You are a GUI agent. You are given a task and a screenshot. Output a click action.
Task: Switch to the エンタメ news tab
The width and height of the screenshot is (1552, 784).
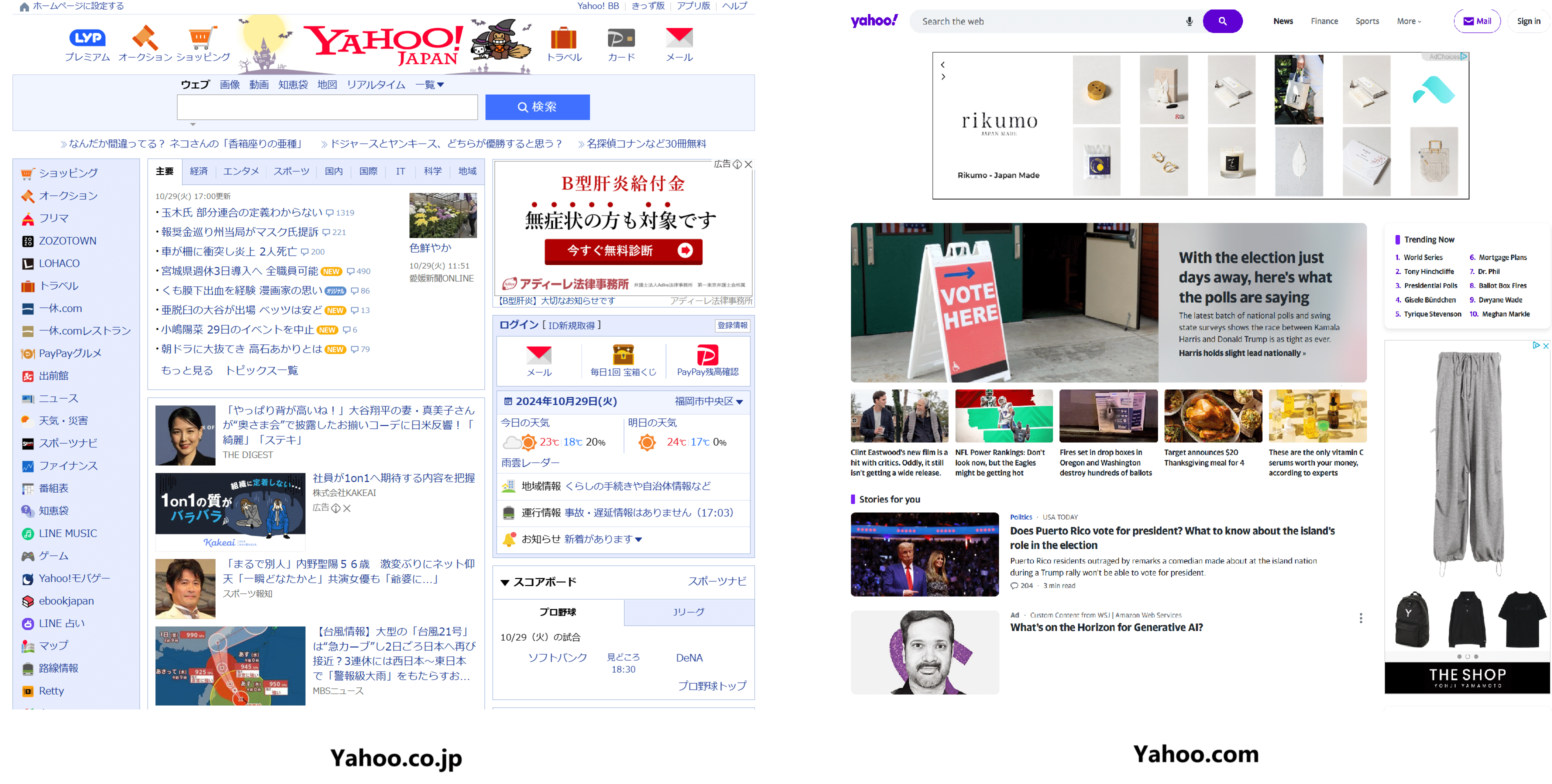pyautogui.click(x=241, y=171)
